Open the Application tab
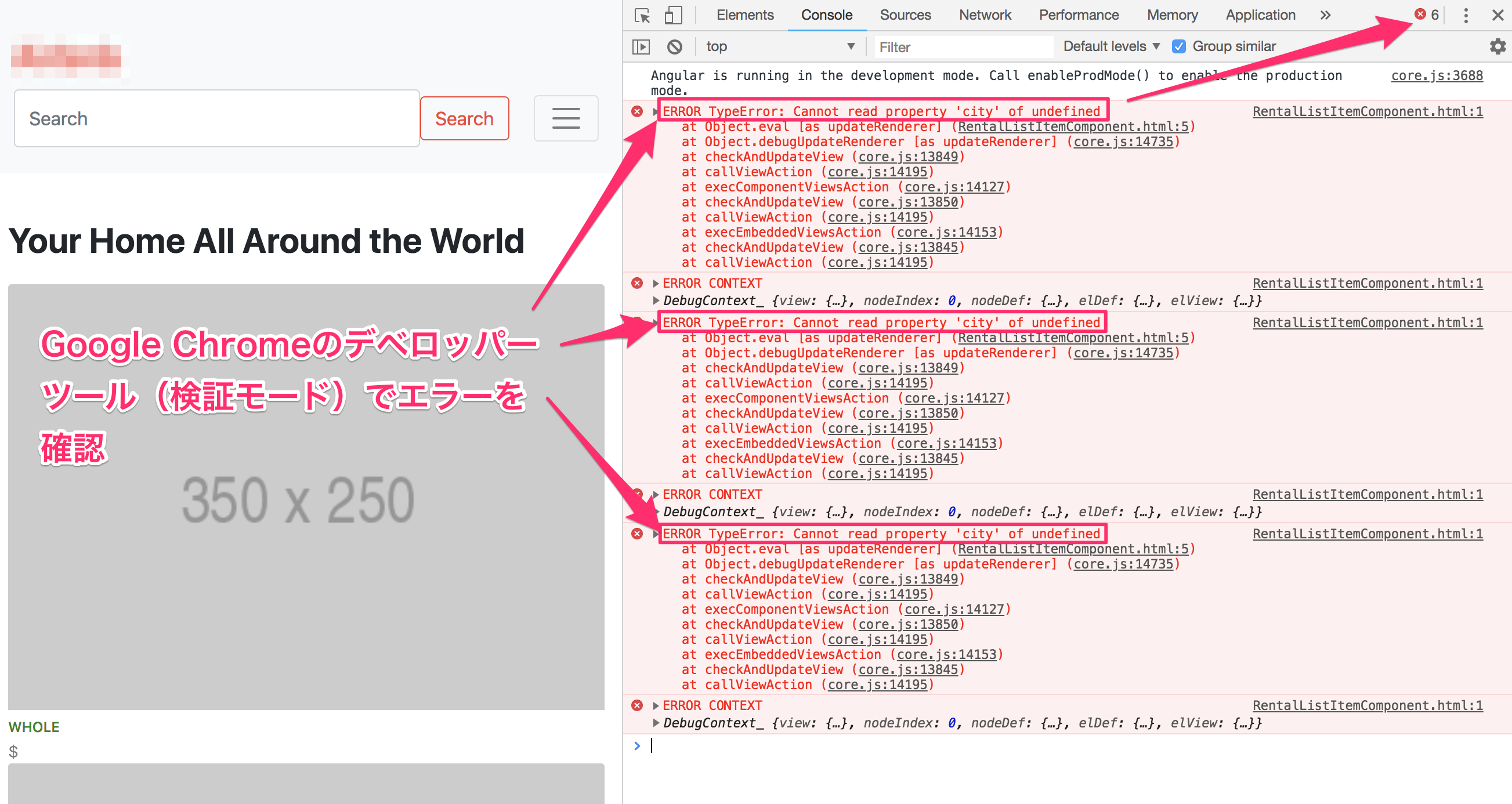Viewport: 1512px width, 804px height. [1260, 15]
